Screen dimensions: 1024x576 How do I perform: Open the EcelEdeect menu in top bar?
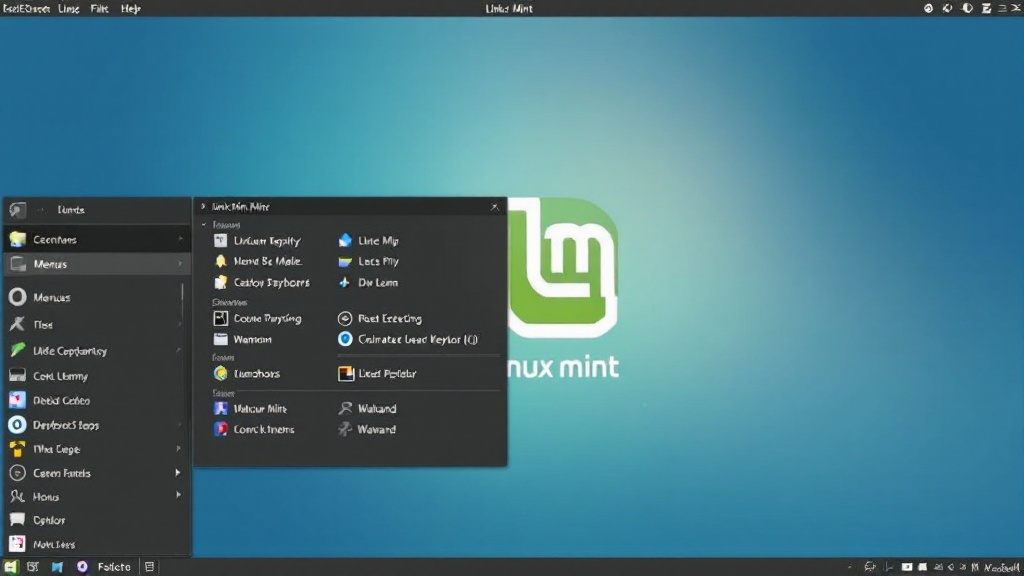pos(26,8)
